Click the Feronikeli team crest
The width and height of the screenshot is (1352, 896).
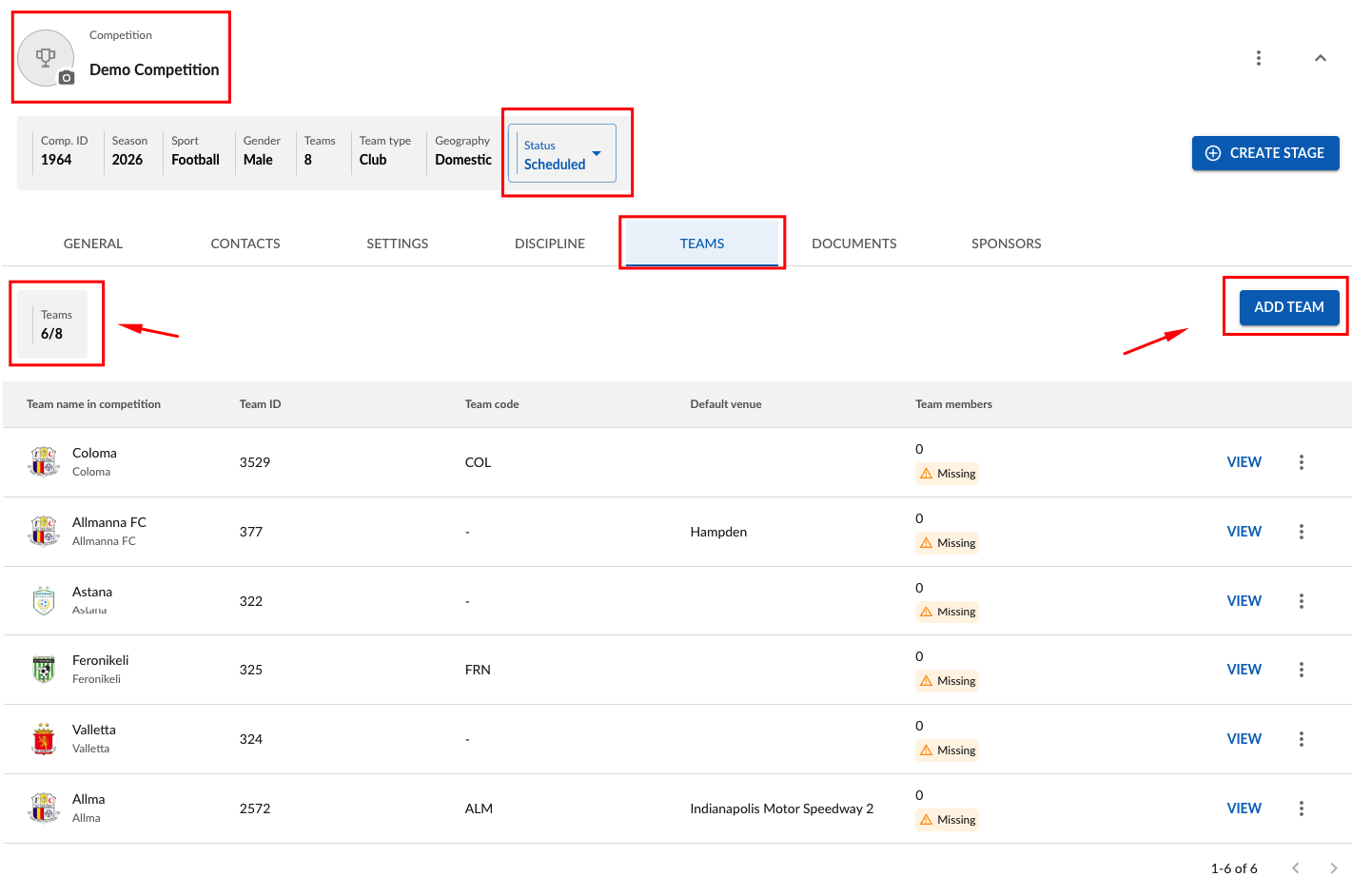pyautogui.click(x=44, y=670)
